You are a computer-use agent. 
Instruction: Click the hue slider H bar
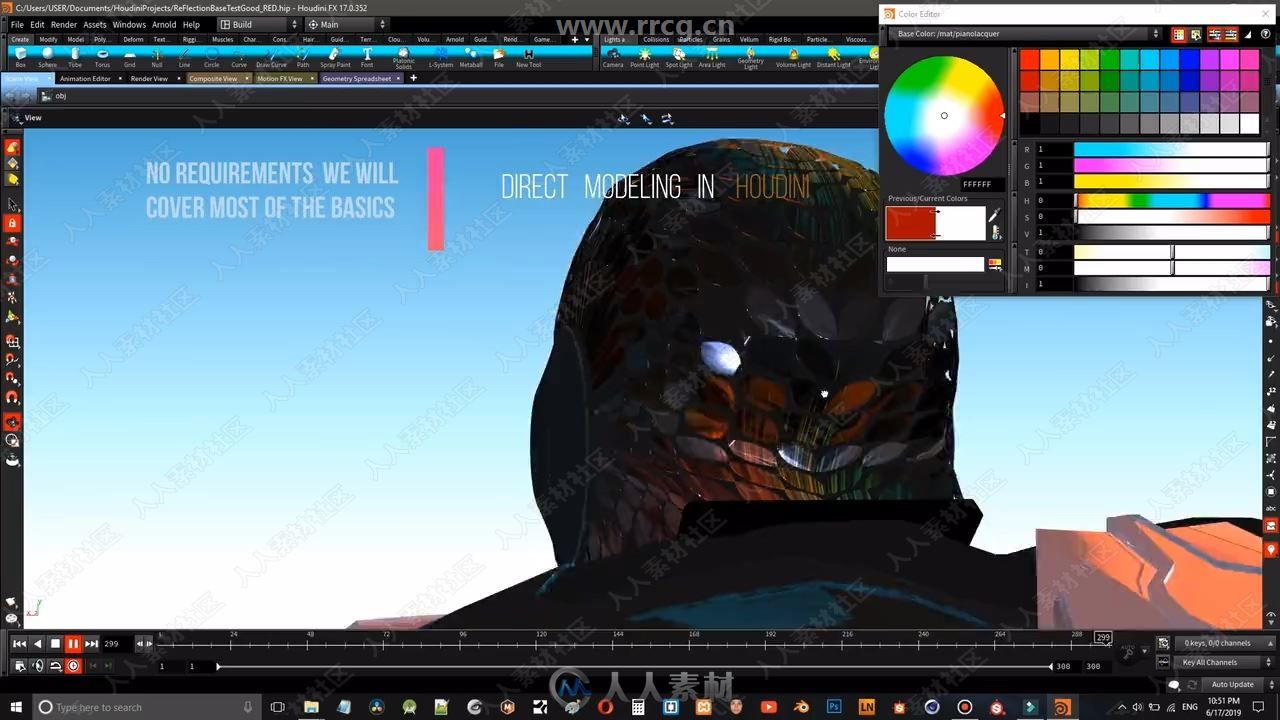point(1171,200)
